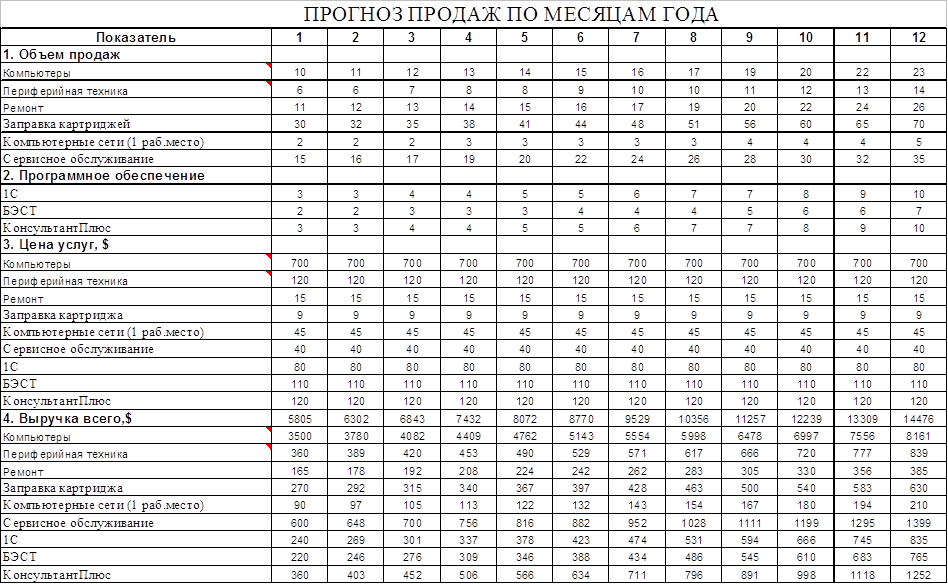Select total revenue cell with value 14476
The image size is (948, 584).
tap(918, 419)
